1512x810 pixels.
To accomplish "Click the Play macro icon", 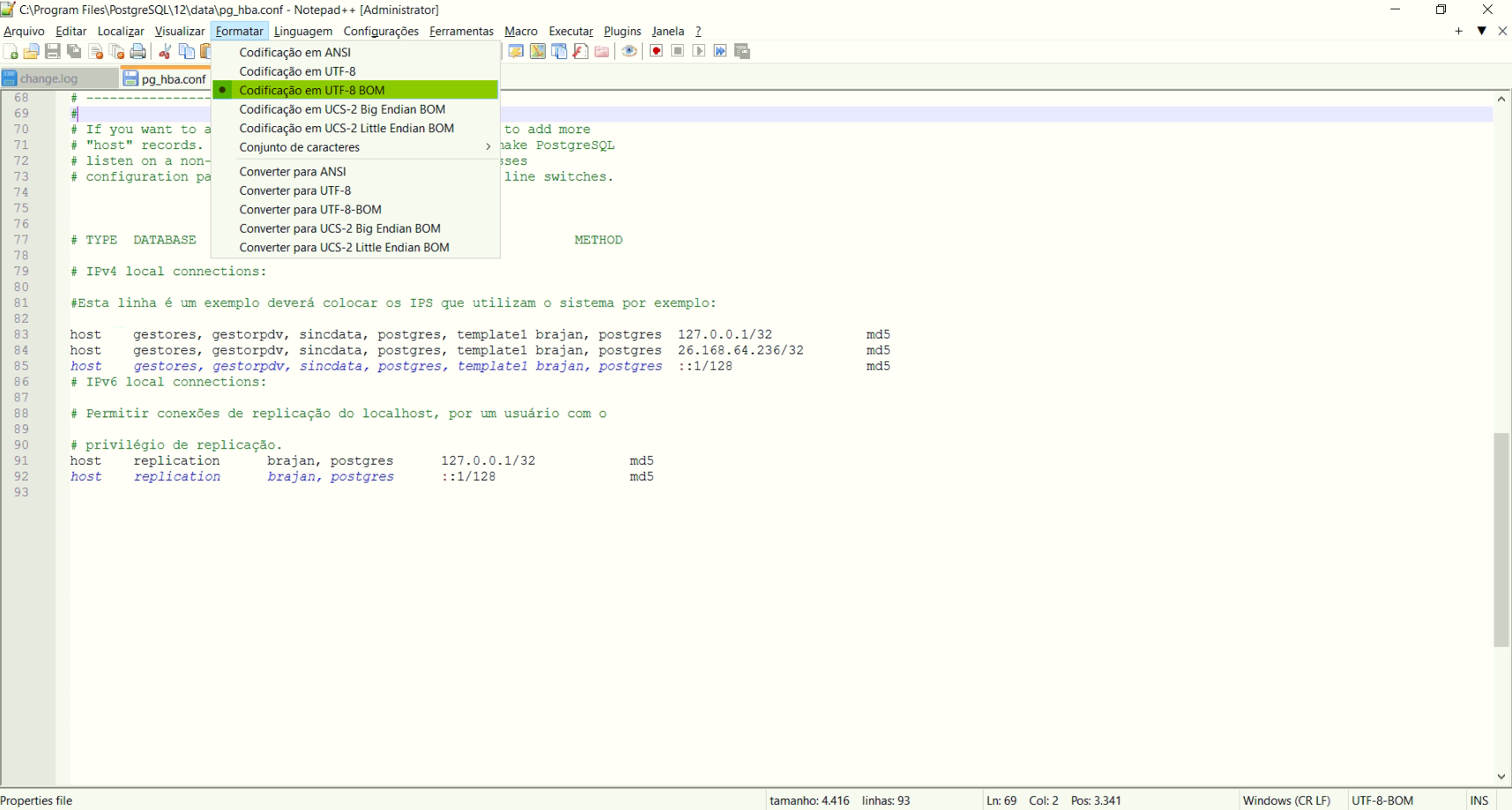I will [x=699, y=51].
